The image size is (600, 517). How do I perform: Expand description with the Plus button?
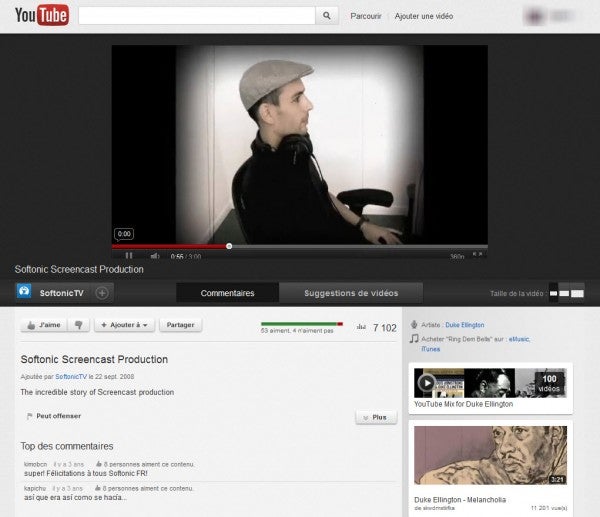pos(376,417)
